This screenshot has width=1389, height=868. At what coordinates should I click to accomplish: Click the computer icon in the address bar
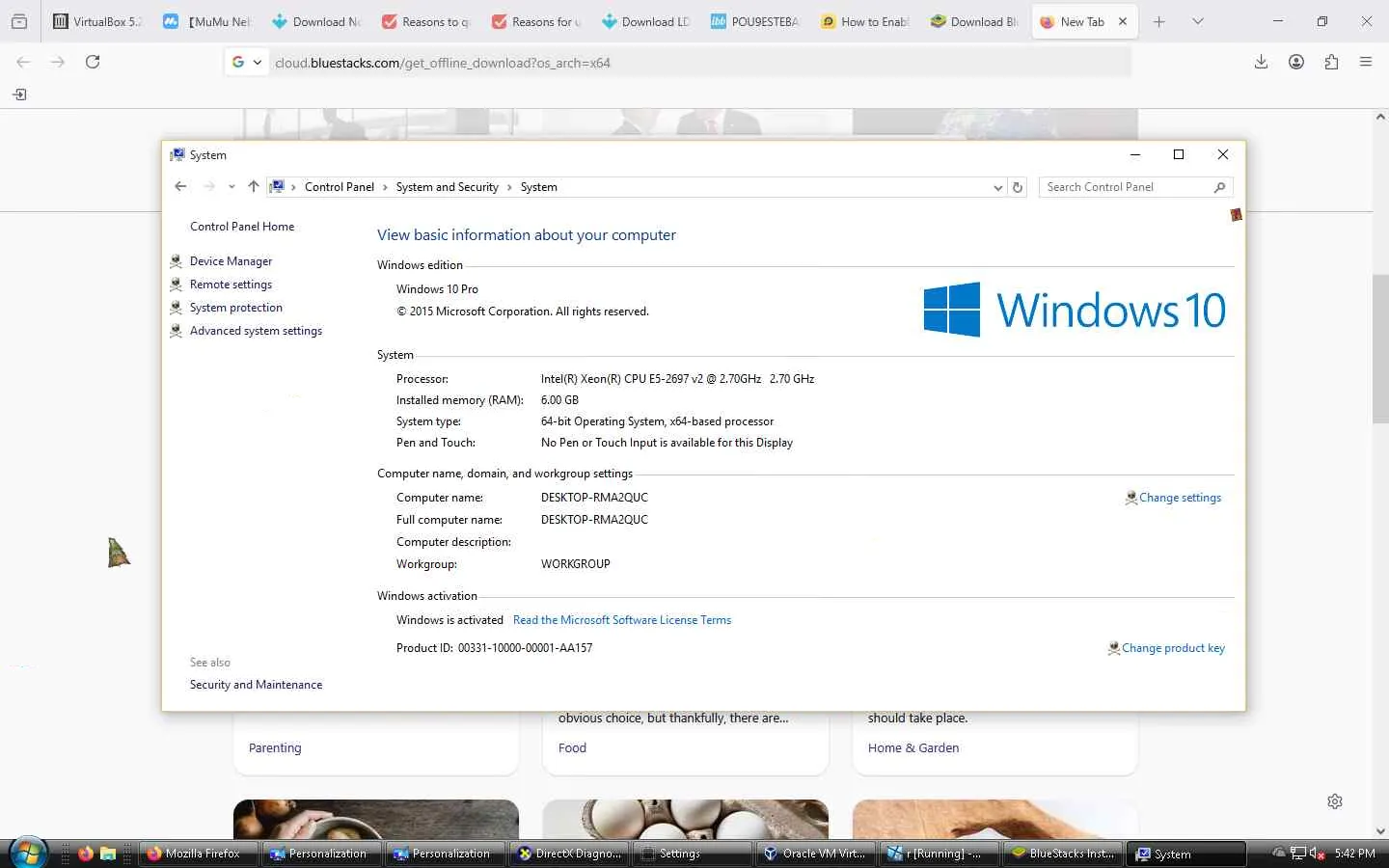(x=277, y=187)
